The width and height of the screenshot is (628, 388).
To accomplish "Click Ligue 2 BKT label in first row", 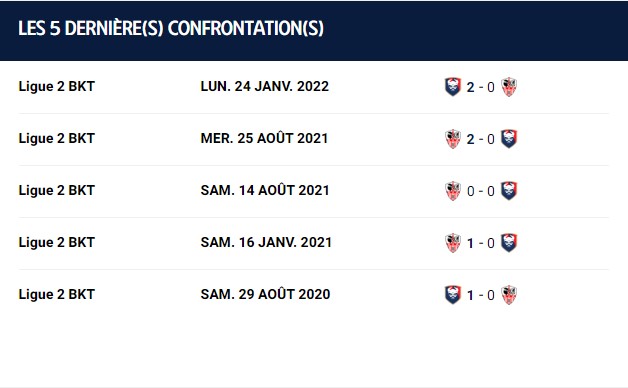I will pyautogui.click(x=56, y=86).
